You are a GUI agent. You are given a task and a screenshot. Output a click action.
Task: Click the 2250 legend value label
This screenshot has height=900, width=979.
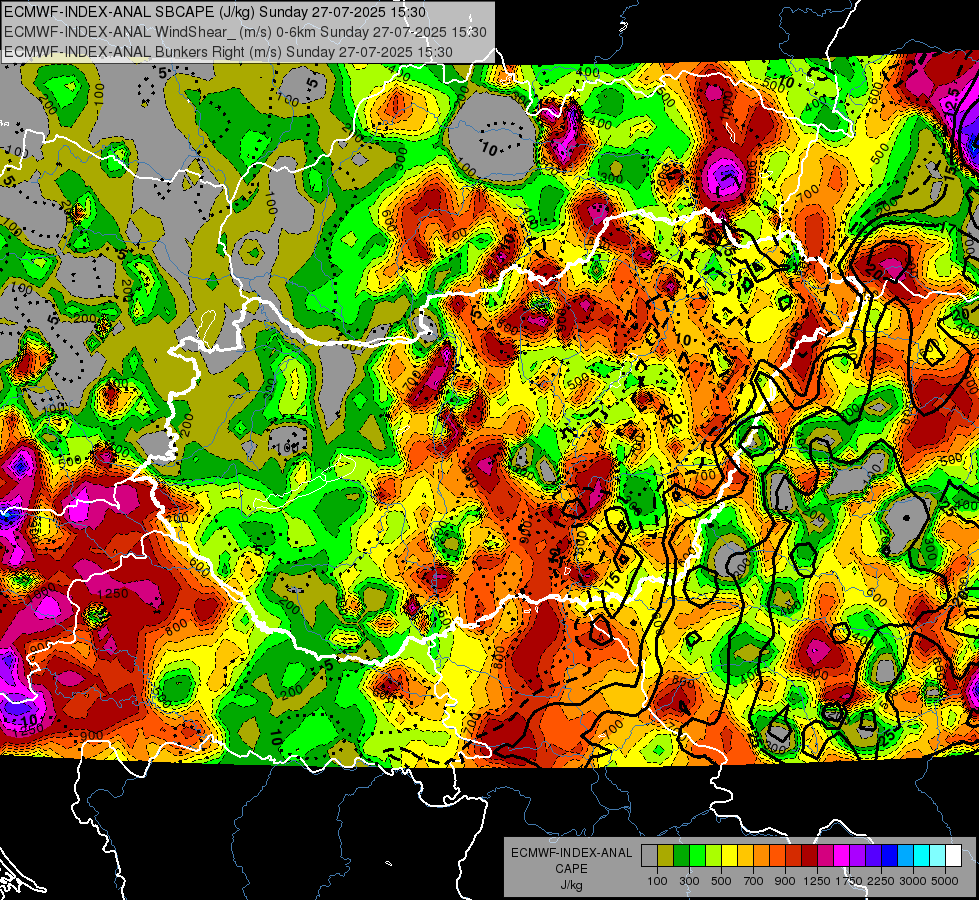881,881
